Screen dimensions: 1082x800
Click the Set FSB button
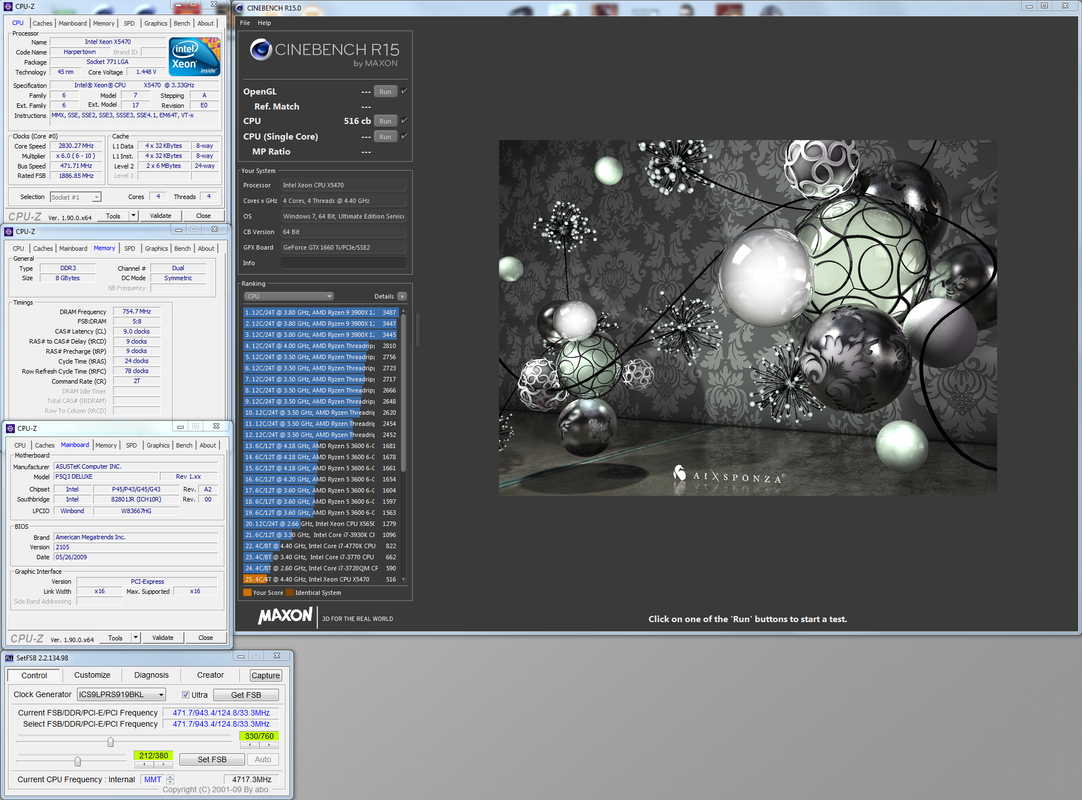click(x=211, y=760)
